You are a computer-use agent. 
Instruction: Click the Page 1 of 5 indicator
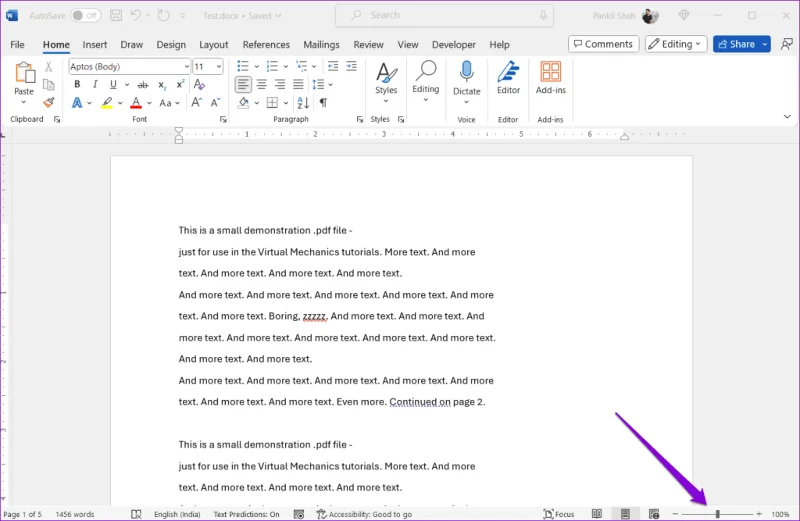22,514
